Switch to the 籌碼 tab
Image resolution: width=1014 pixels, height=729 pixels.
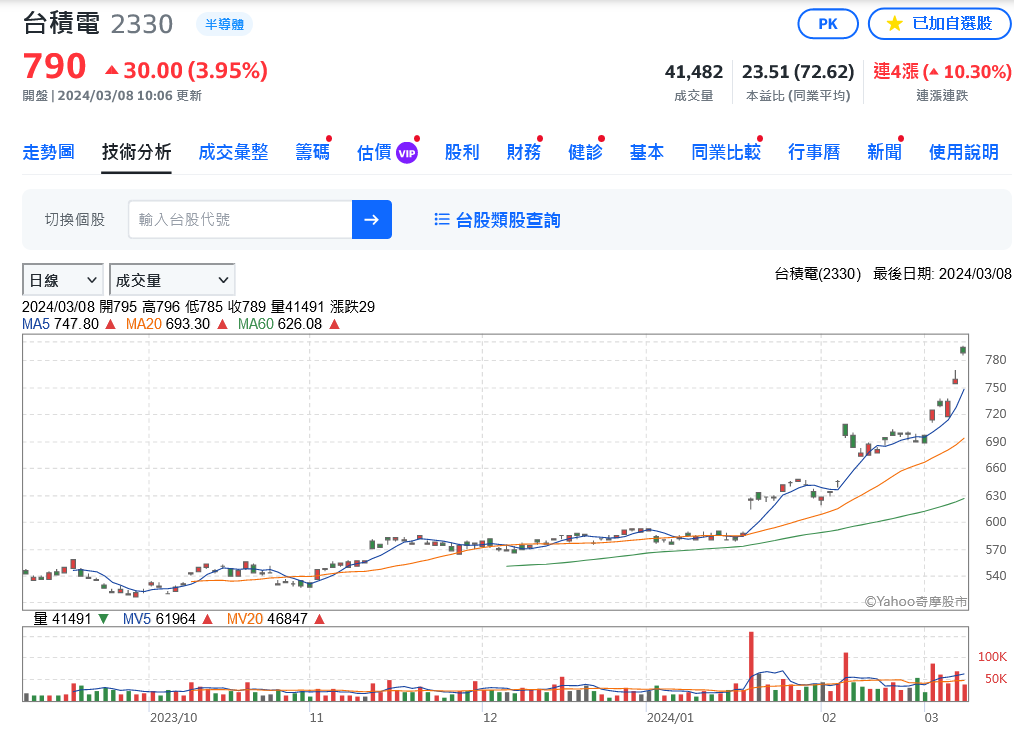click(x=312, y=153)
